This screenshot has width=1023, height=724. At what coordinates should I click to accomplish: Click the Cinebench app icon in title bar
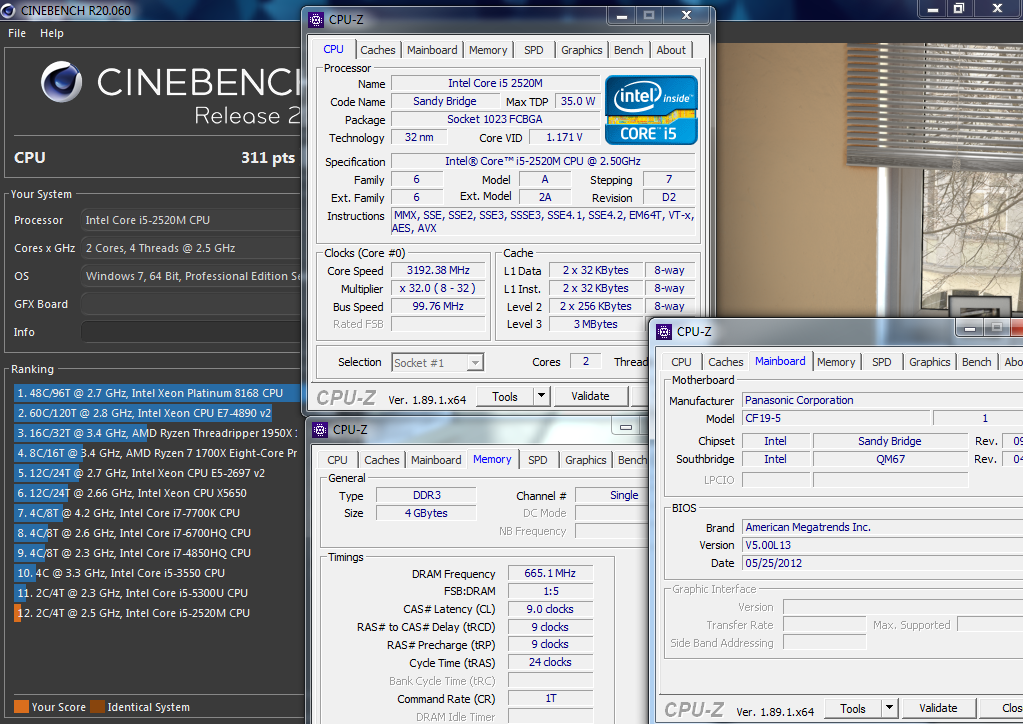tap(8, 10)
